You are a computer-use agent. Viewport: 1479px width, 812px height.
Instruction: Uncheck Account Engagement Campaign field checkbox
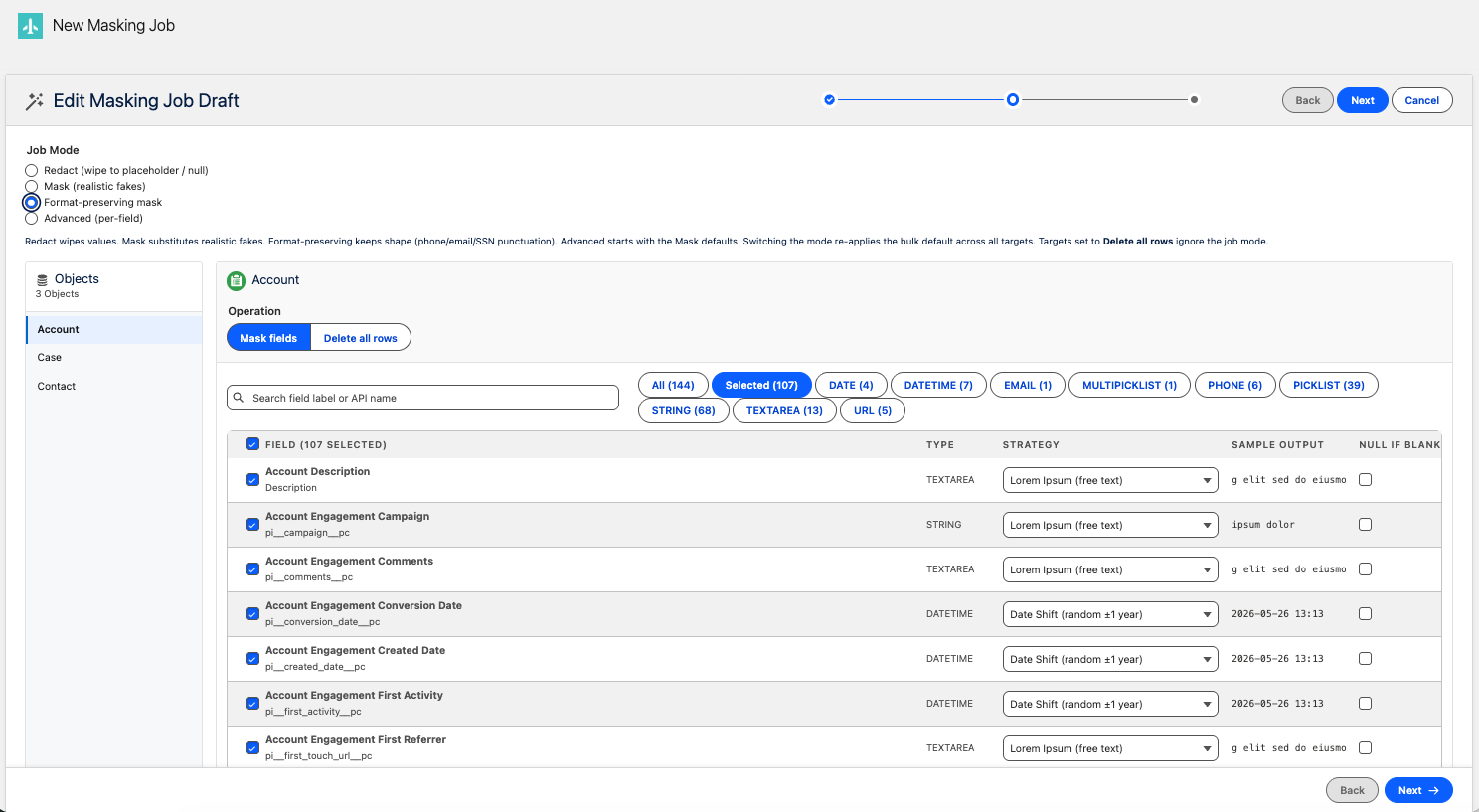coord(252,525)
